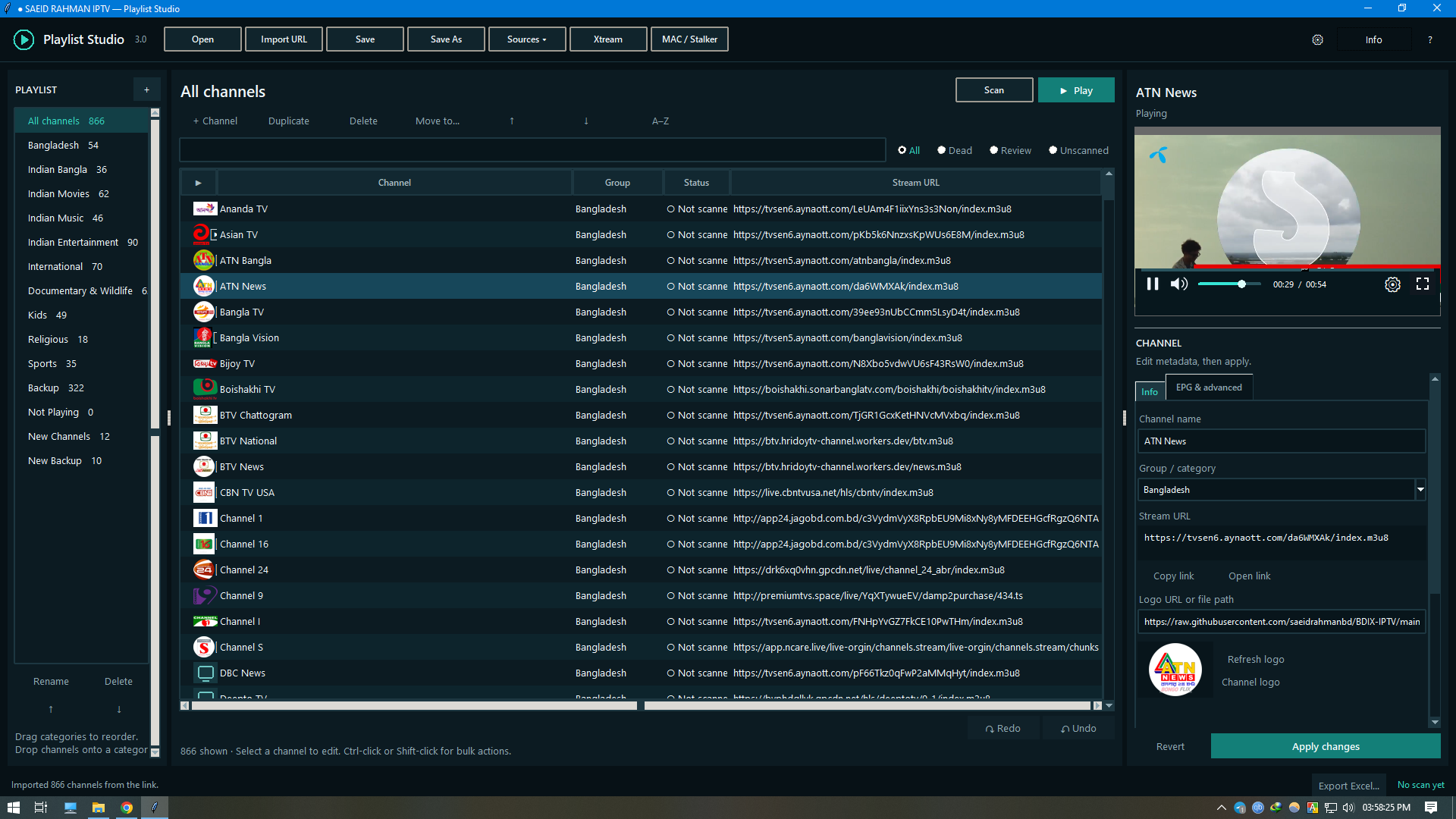Mute the player volume speaker icon
The image size is (1456, 819).
point(1178,284)
